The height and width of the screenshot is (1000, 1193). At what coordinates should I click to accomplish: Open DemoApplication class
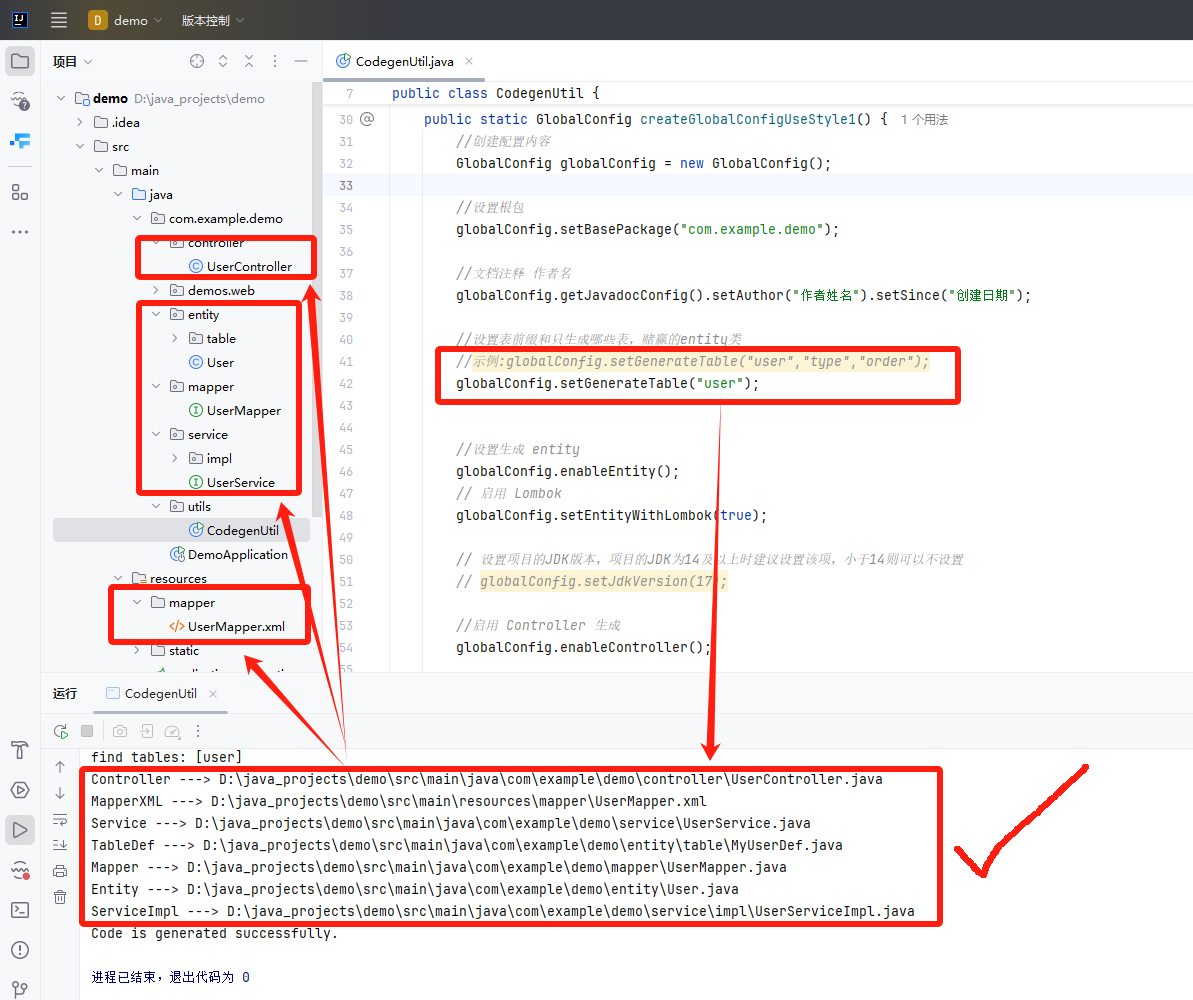[229, 554]
